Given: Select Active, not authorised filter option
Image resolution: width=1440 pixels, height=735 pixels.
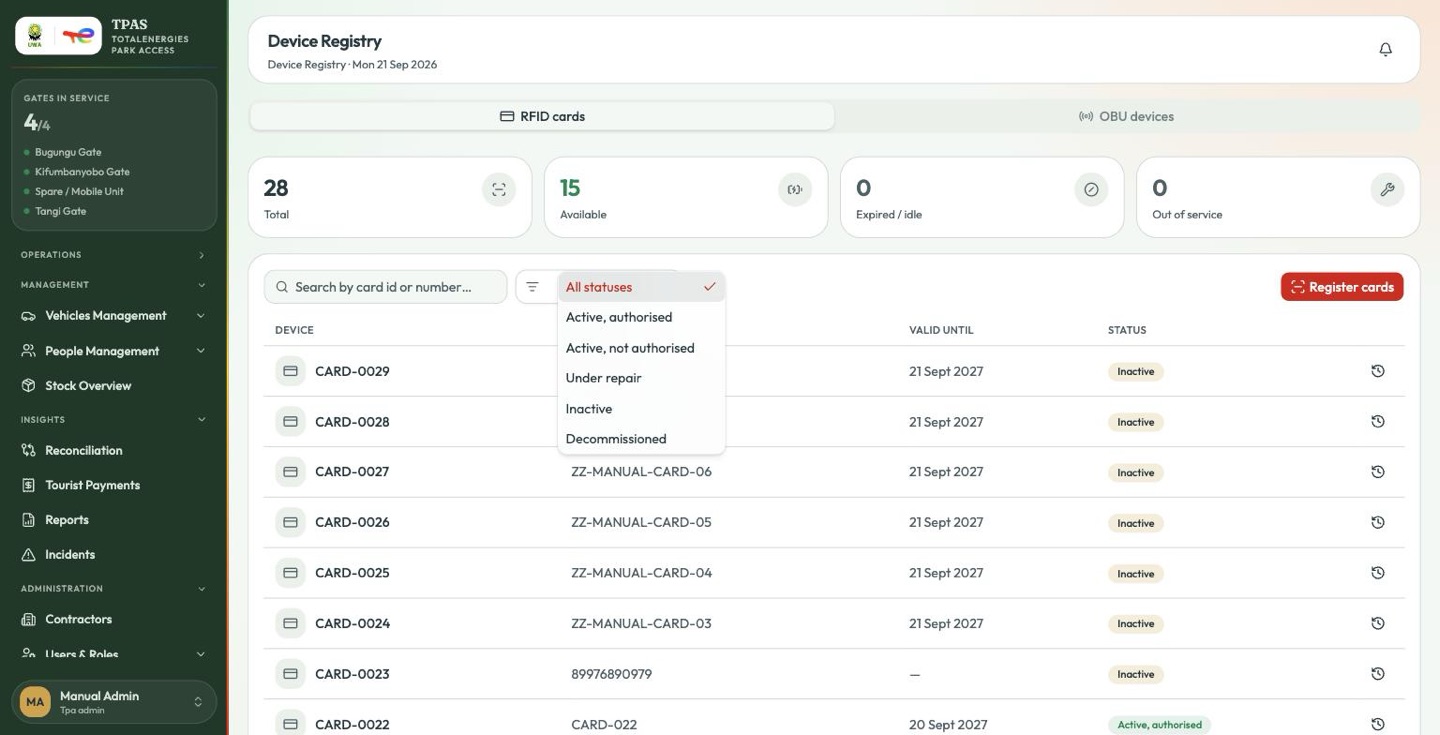Looking at the screenshot, I should (x=641, y=348).
